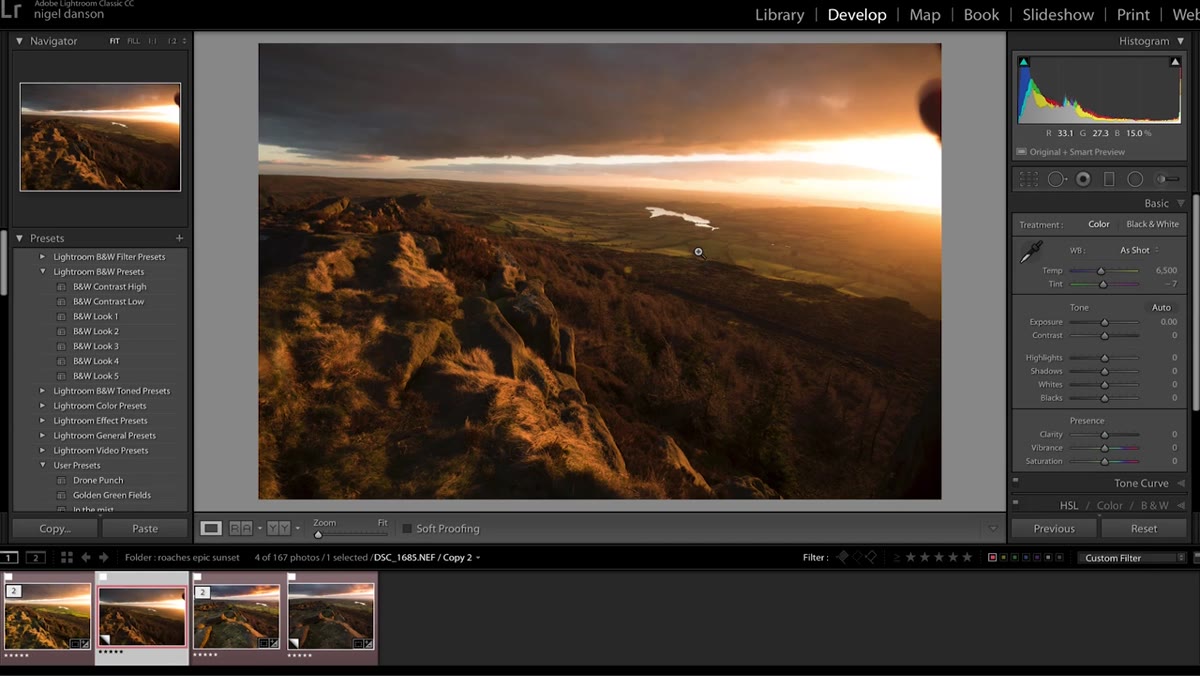1200x676 pixels.
Task: Select second window display button 2
Action: pyautogui.click(x=35, y=557)
